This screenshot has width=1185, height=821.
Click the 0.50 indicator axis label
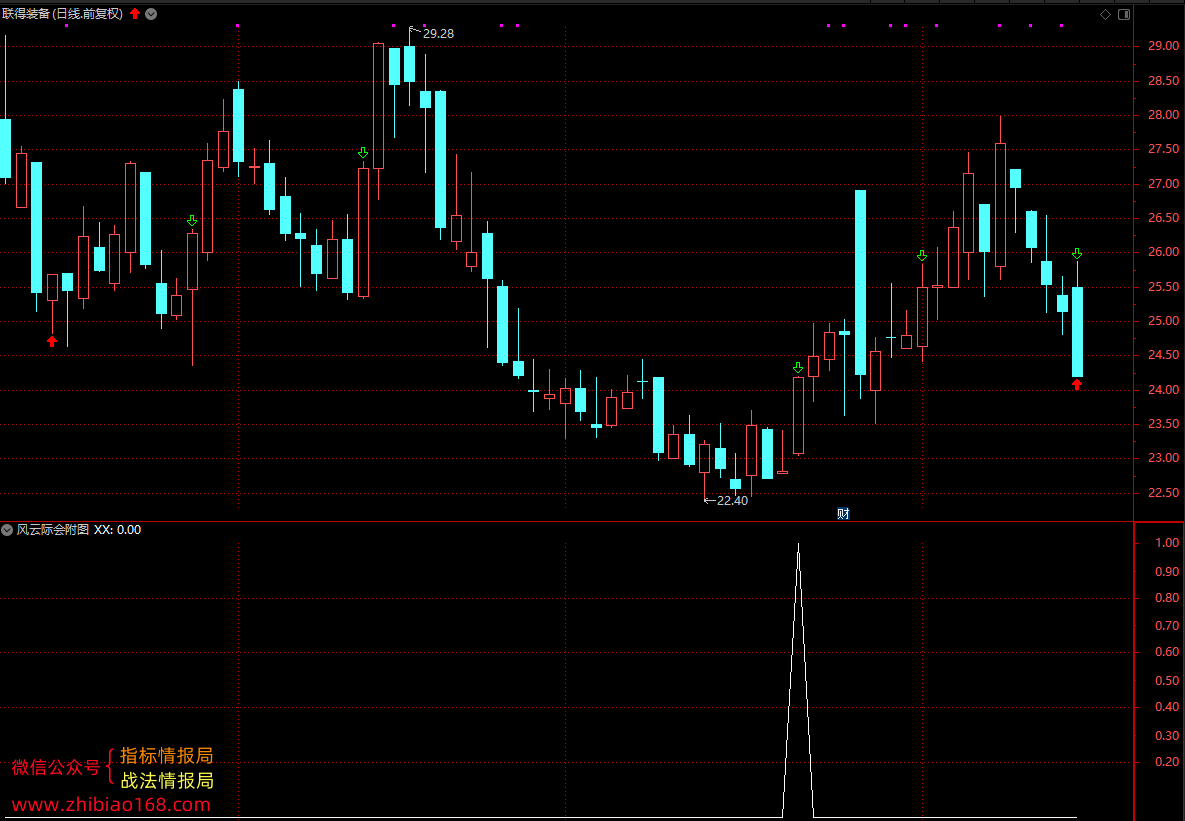coord(1167,680)
